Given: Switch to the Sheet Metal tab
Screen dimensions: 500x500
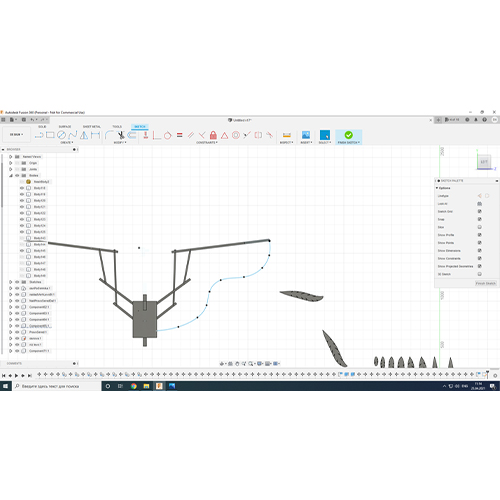Looking at the screenshot, I should (92, 127).
